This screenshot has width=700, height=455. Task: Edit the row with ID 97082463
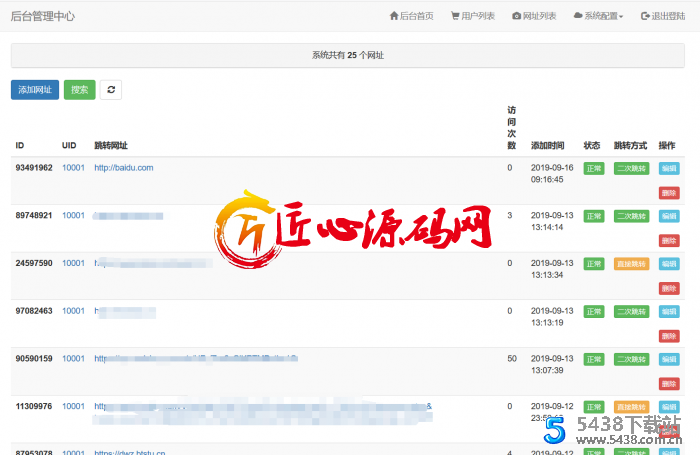[669, 312]
